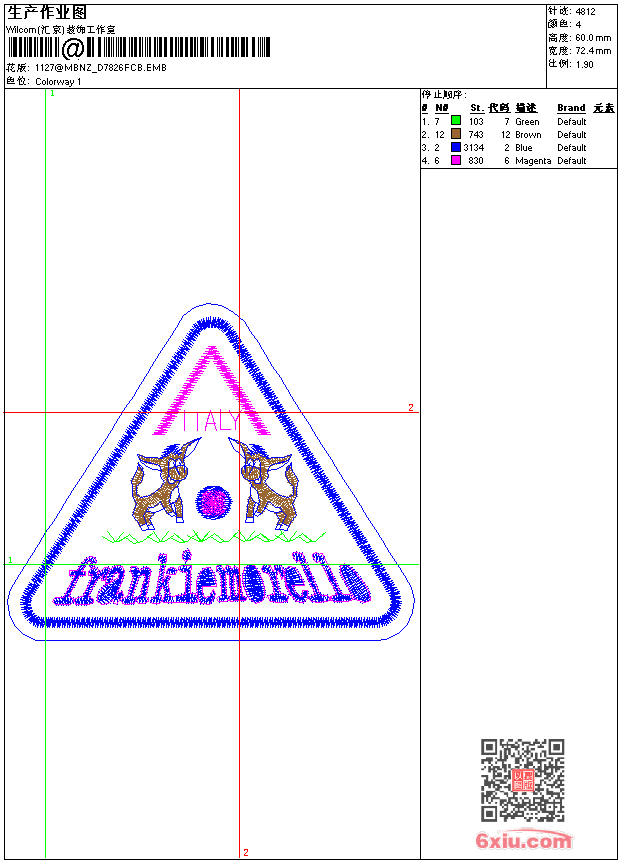Click the 'Green' description in the color table
This screenshot has width=620, height=860.
click(x=527, y=122)
